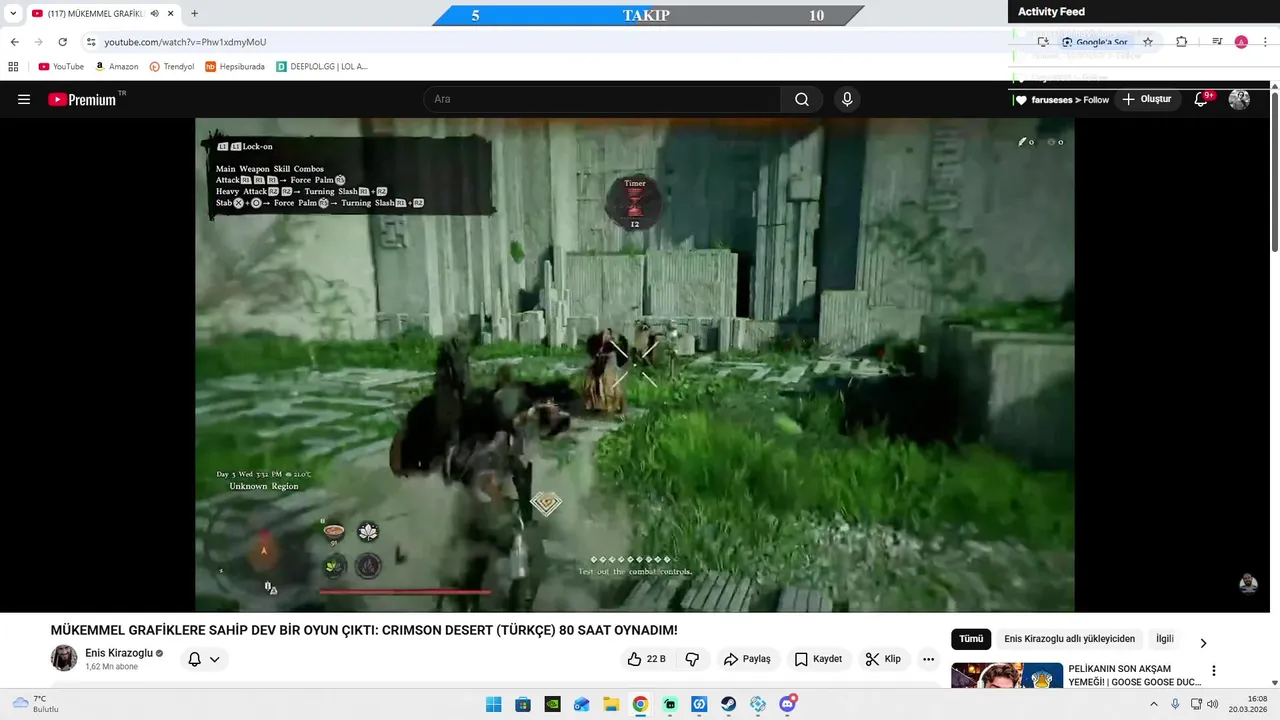Like the video with 22 B likes
Screen dimensions: 1280x720
click(646, 659)
